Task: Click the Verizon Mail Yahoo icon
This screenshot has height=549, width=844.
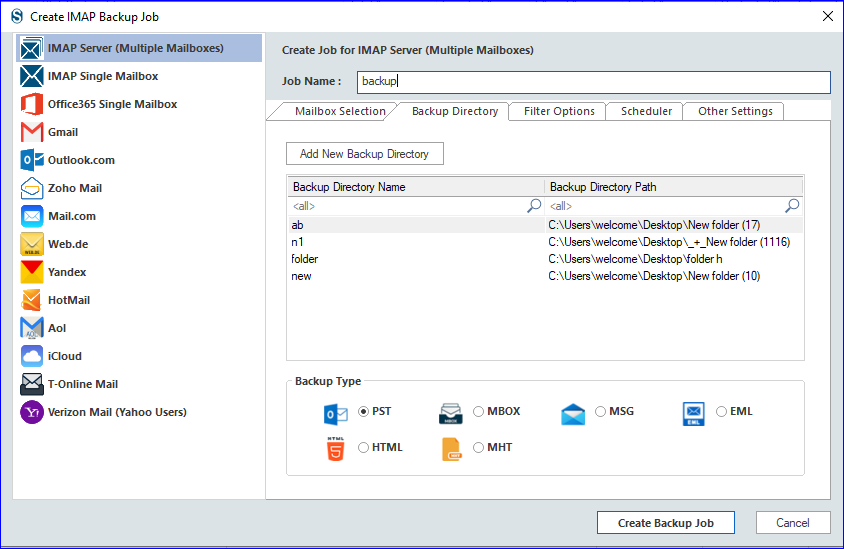Action: tap(31, 412)
